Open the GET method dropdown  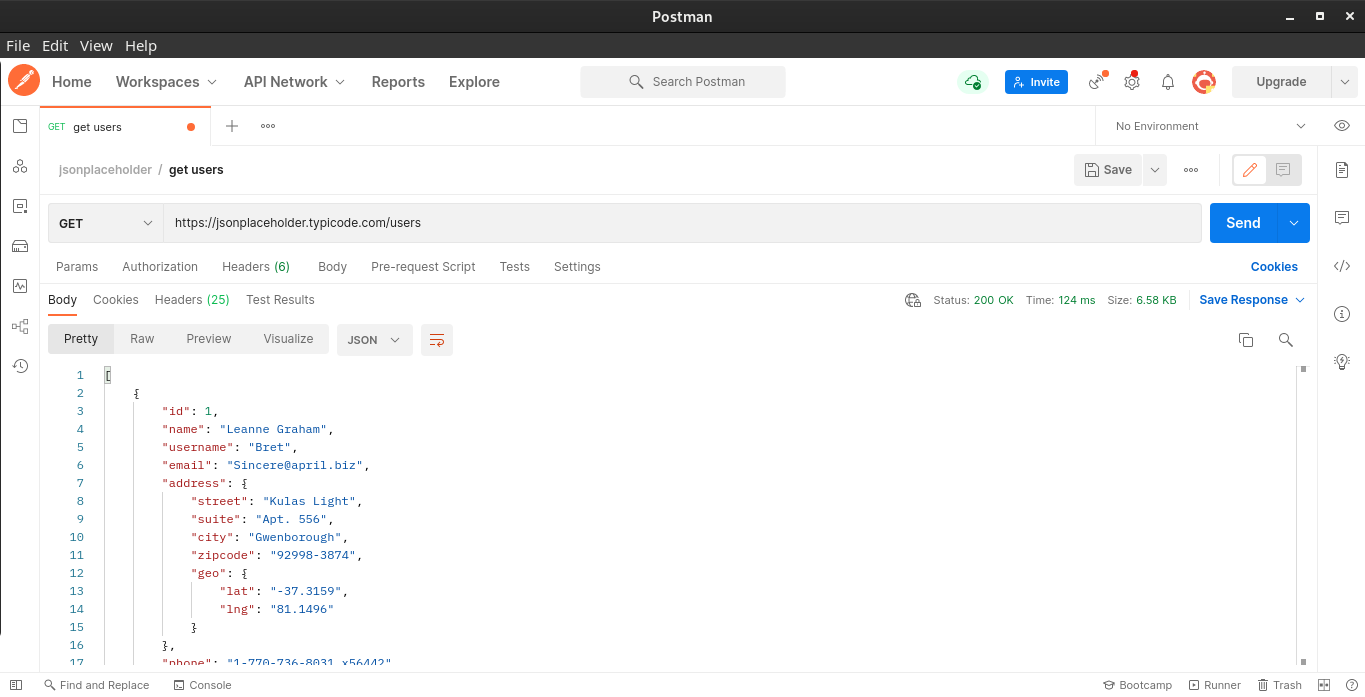pos(106,223)
